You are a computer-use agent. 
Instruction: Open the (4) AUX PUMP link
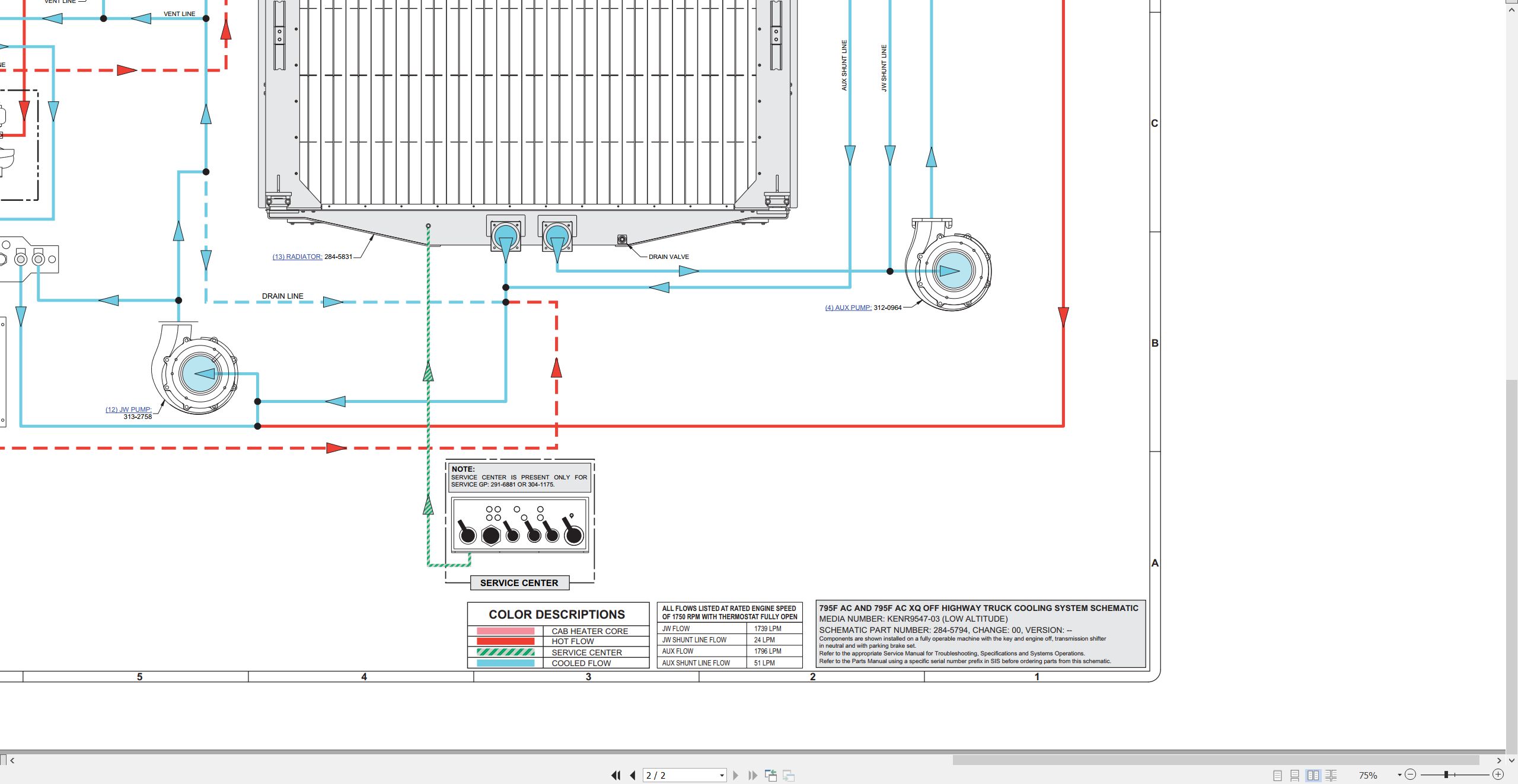click(x=848, y=308)
